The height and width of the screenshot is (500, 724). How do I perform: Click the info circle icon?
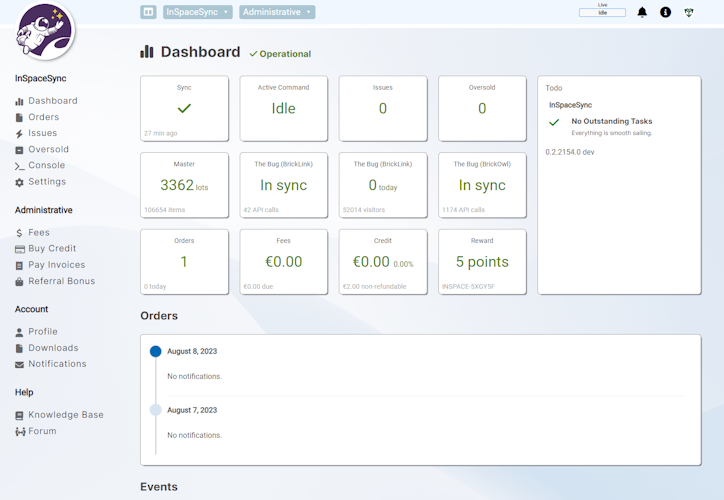pos(665,12)
